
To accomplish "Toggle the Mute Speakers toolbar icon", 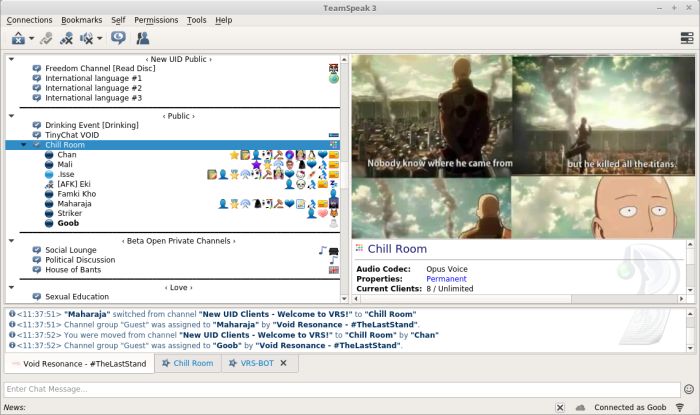I will pos(87,39).
